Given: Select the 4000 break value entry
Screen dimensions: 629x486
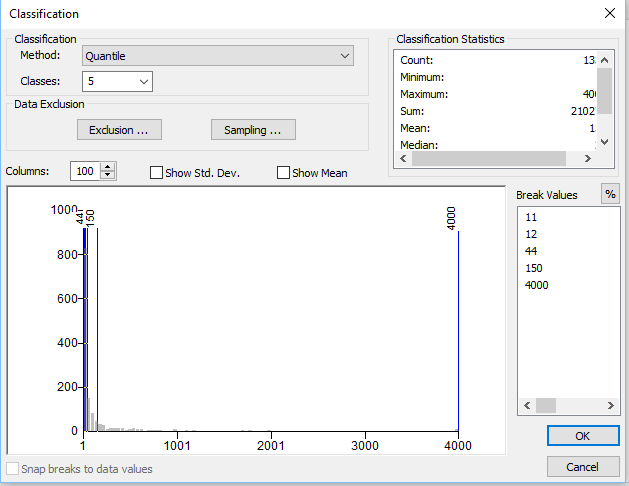Looking at the screenshot, I should (x=537, y=285).
